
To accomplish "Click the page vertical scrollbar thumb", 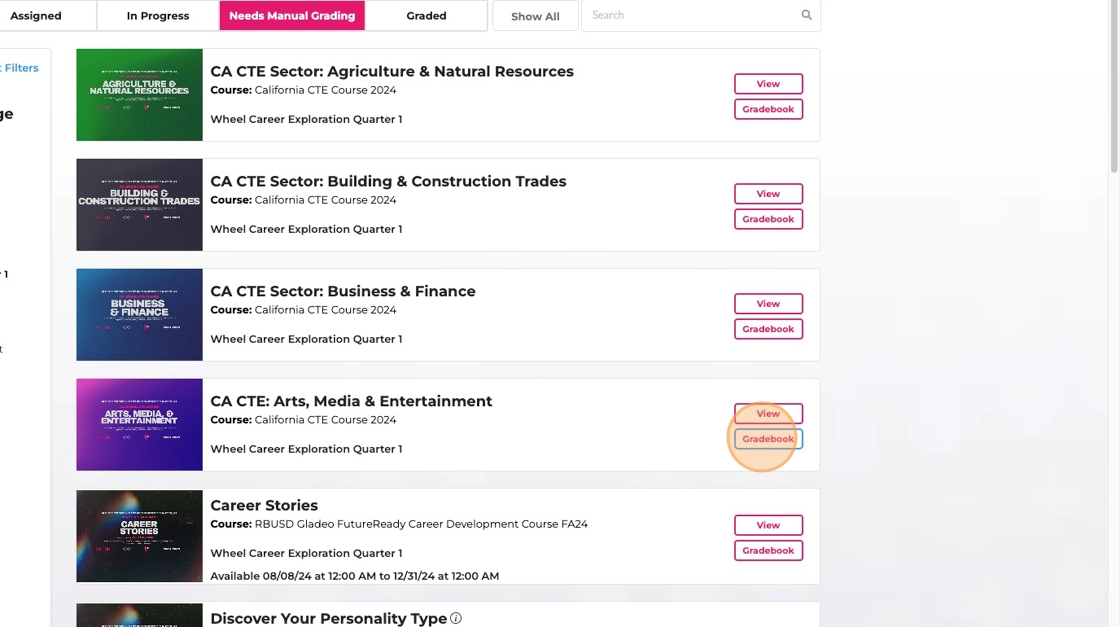I will pyautogui.click(x=1114, y=86).
